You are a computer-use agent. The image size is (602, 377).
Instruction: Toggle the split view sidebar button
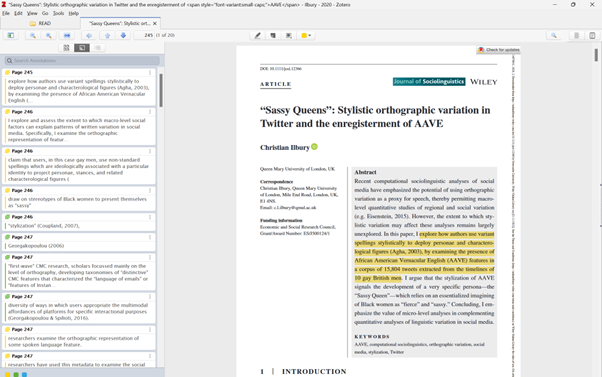tap(592, 35)
